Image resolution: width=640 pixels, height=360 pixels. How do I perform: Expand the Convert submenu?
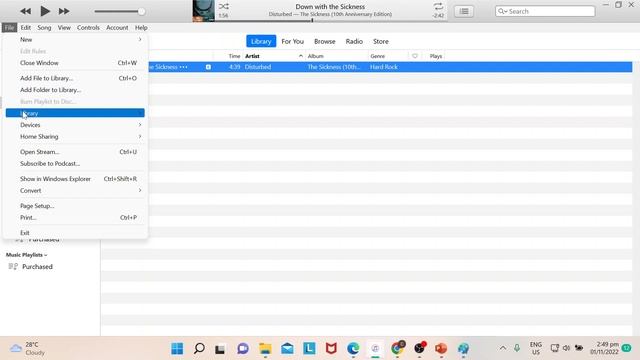(x=75, y=191)
